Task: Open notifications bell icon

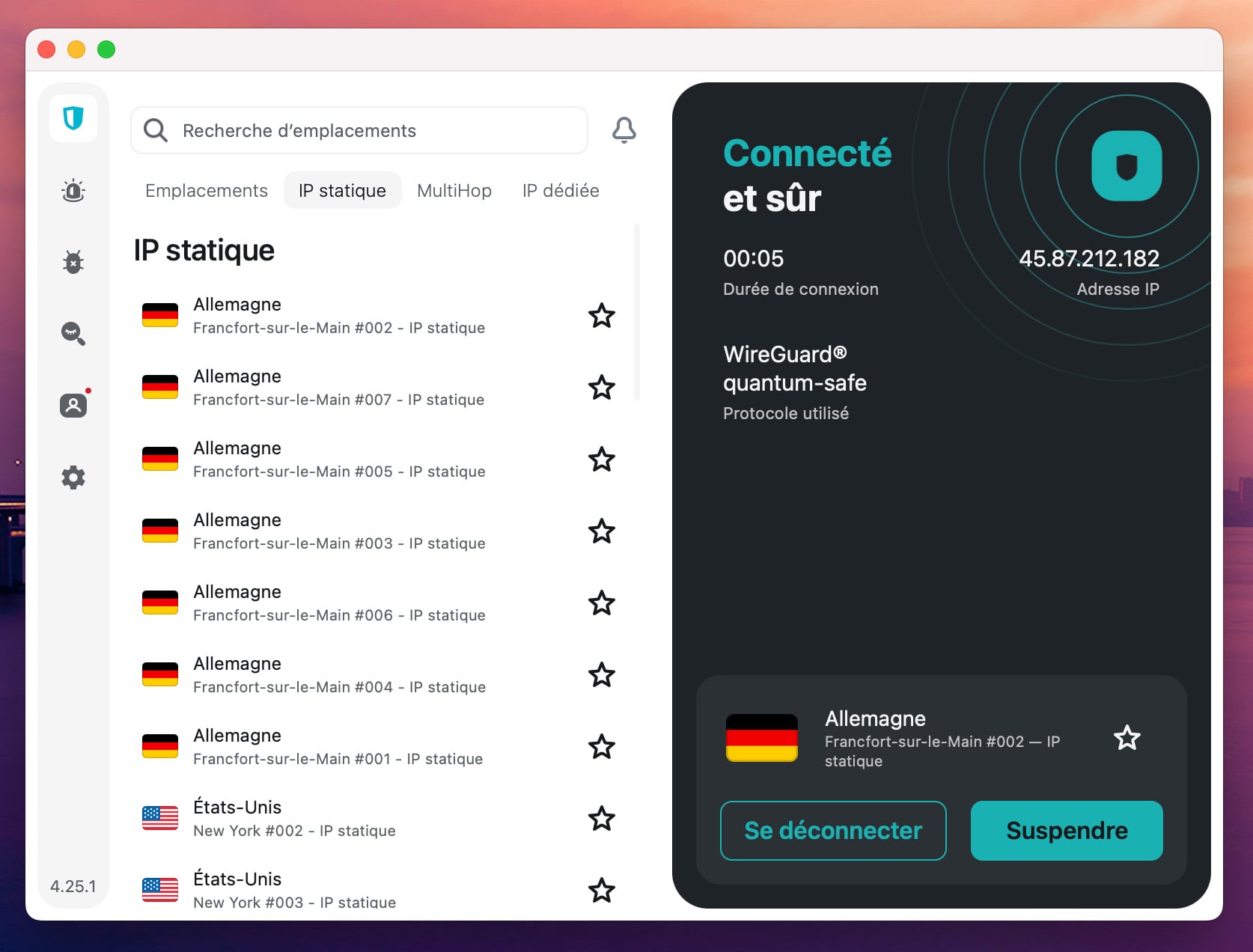Action: tap(624, 130)
